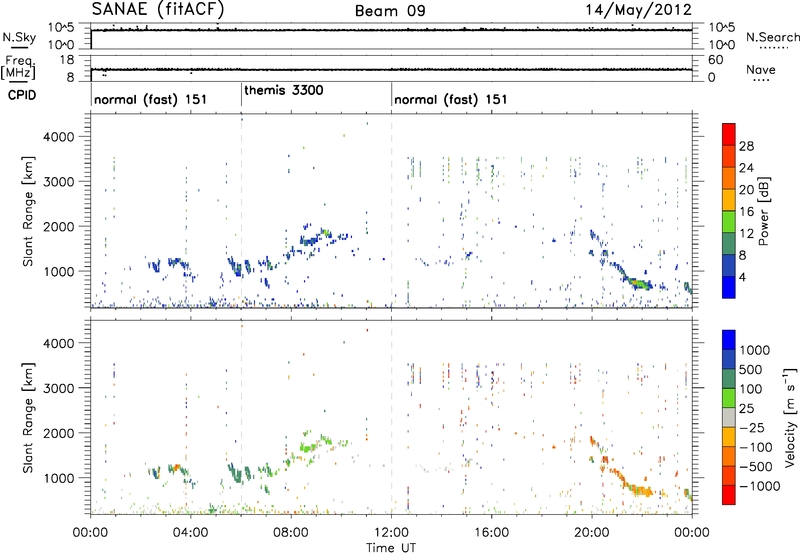This screenshot has height=554, width=800.
Task: Click normal (fast) 151 label preceding themis 3300
Action: coord(151,99)
